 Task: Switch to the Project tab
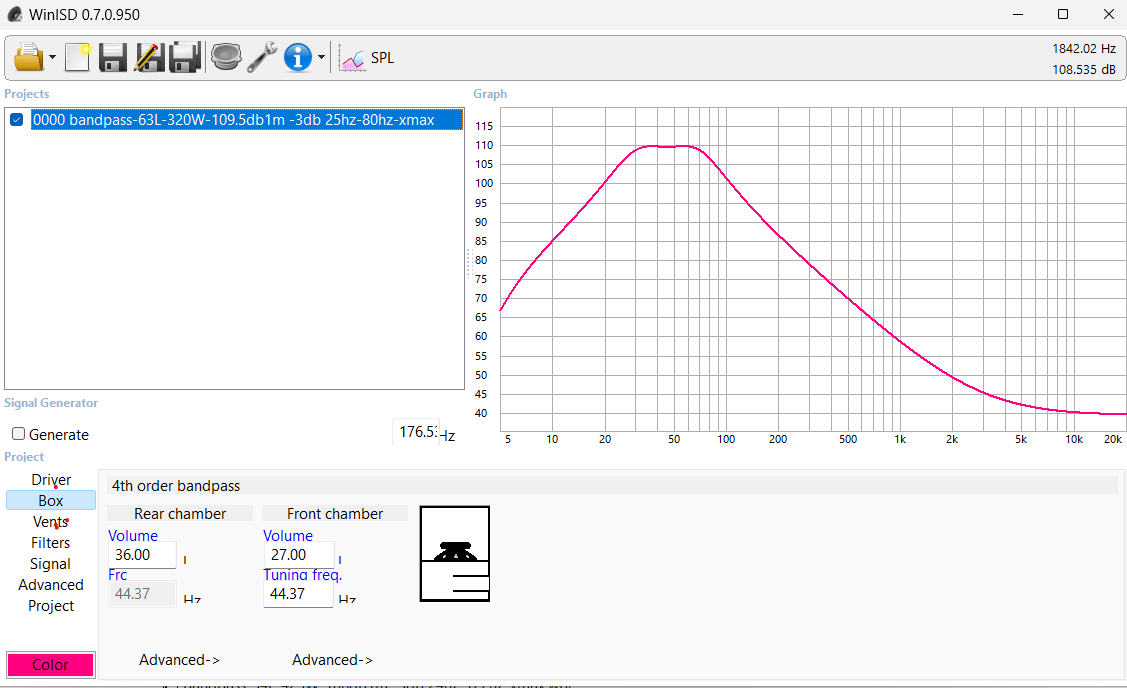pos(51,605)
